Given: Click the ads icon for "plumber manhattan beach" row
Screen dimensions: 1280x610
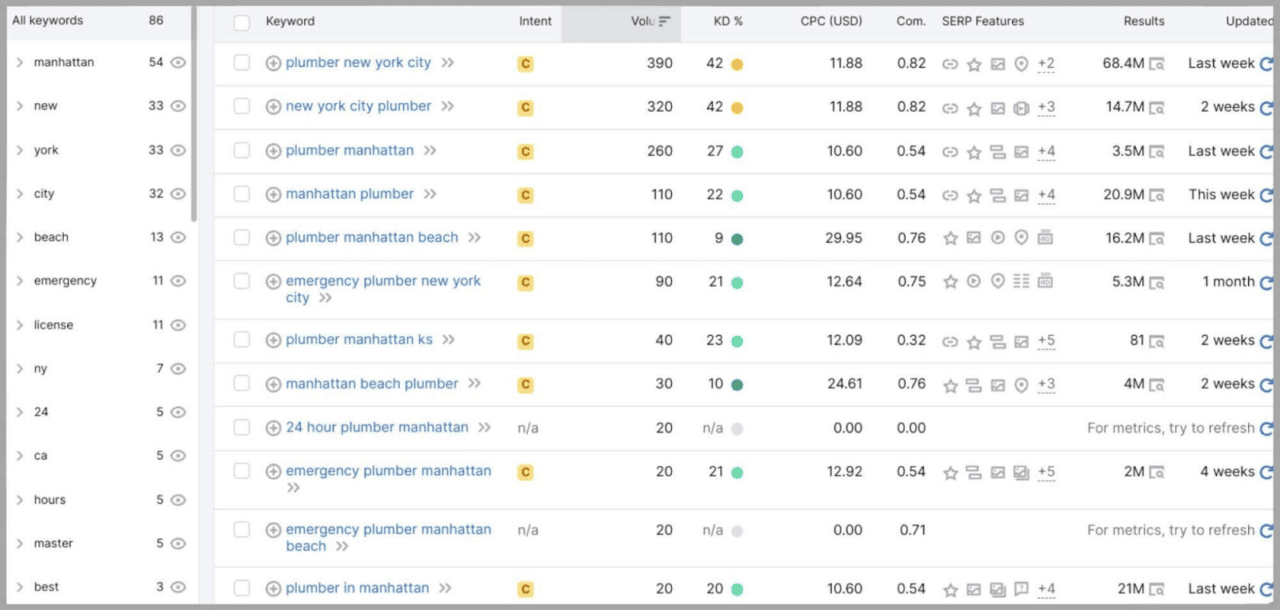Looking at the screenshot, I should click(x=1046, y=238).
